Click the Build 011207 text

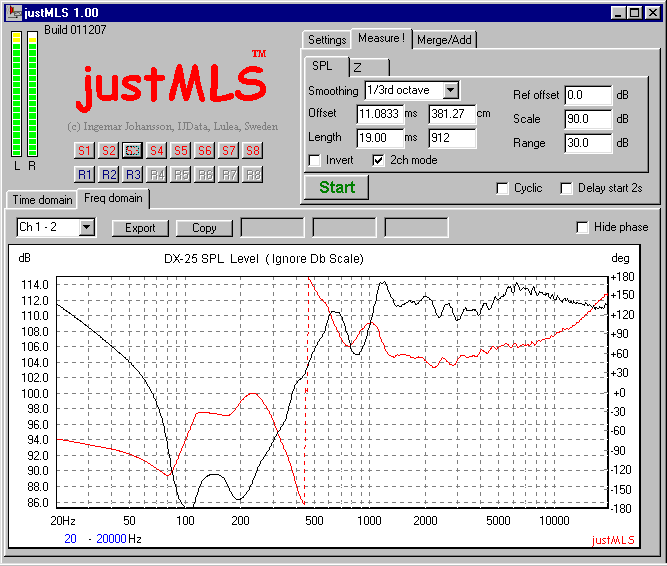tap(75, 30)
